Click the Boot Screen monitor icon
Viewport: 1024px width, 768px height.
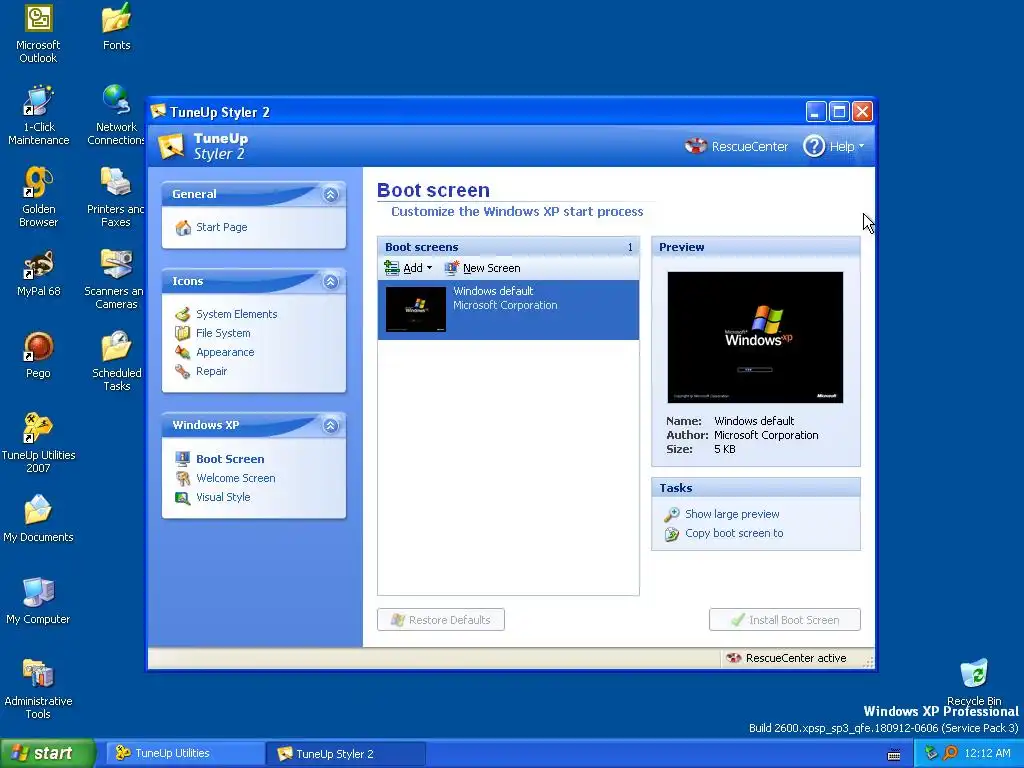[183, 458]
